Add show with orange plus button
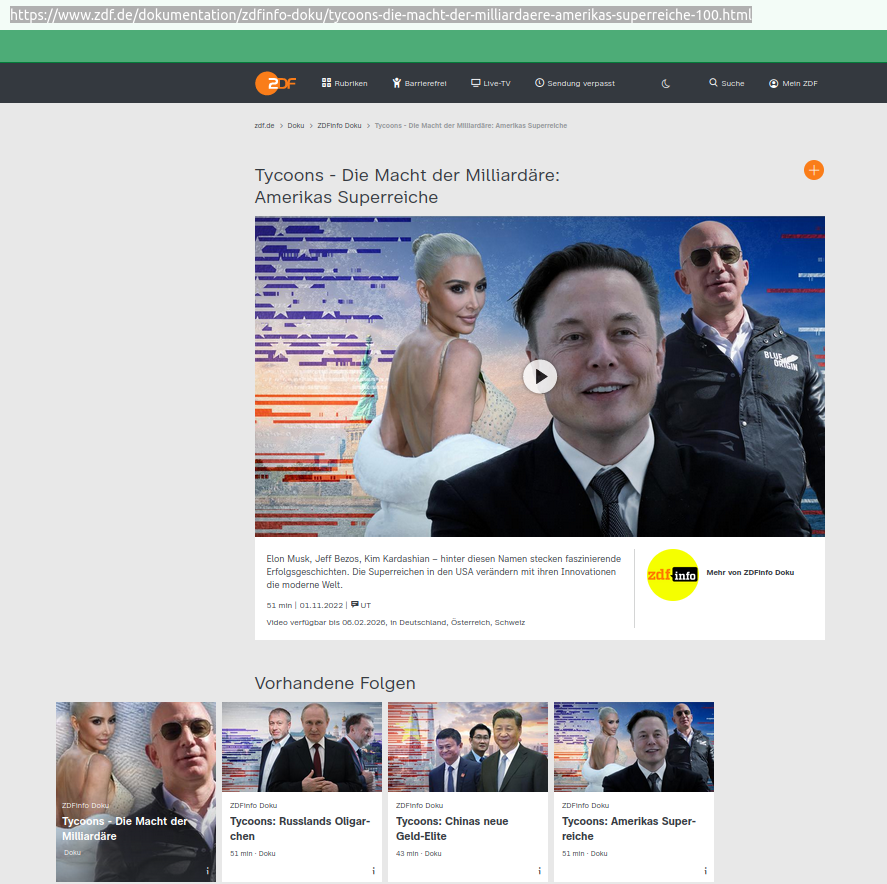 pyautogui.click(x=813, y=170)
